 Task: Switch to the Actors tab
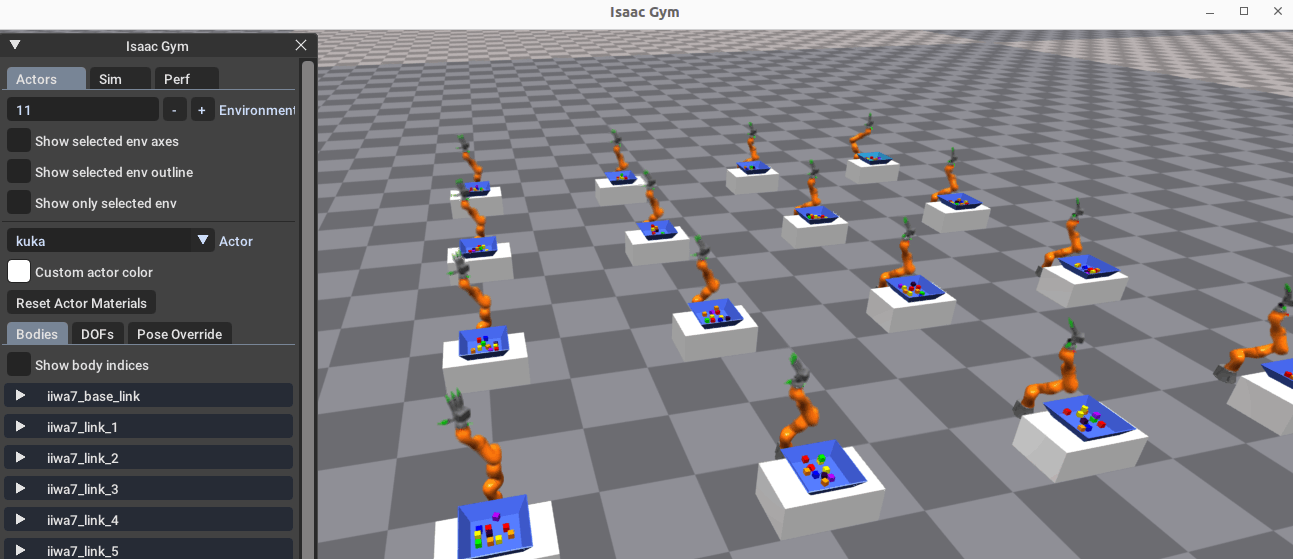46,79
